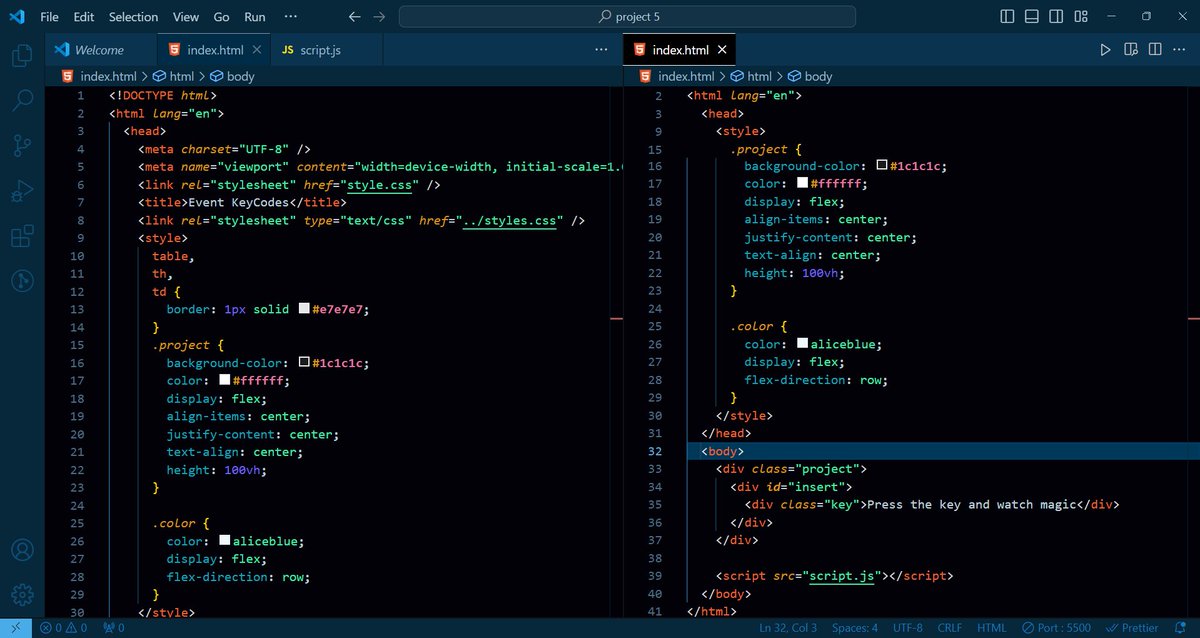The height and width of the screenshot is (638, 1200).
Task: Run the file with the play icon
Action: [1105, 49]
